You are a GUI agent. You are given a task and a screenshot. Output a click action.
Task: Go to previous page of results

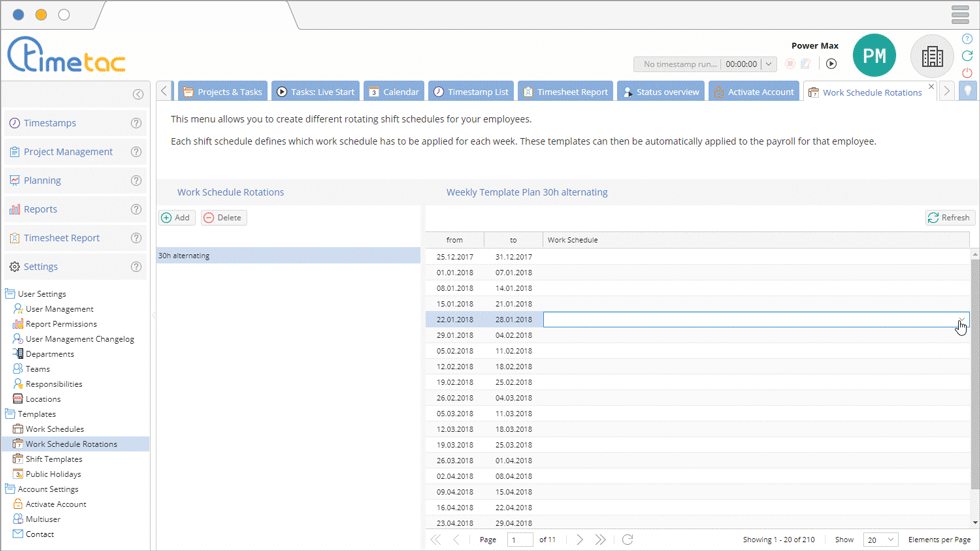pos(456,539)
